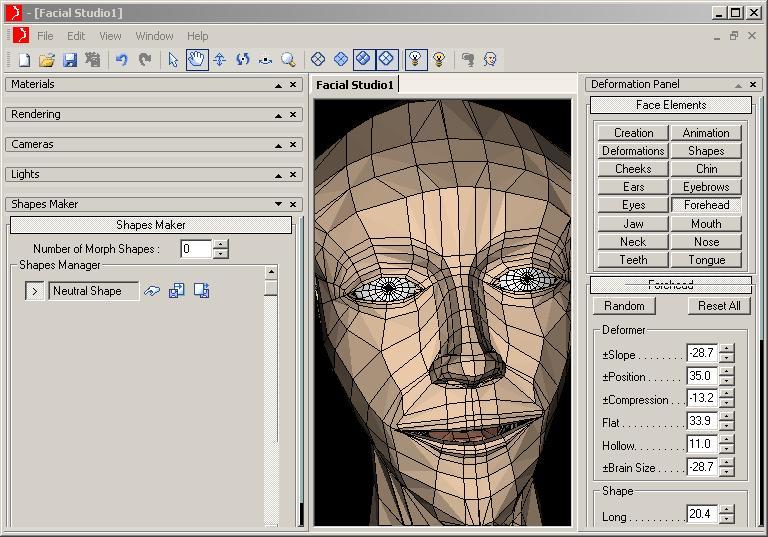Image resolution: width=768 pixels, height=537 pixels.
Task: Toggle the fourth diamond display mode icon
Action: click(x=387, y=60)
